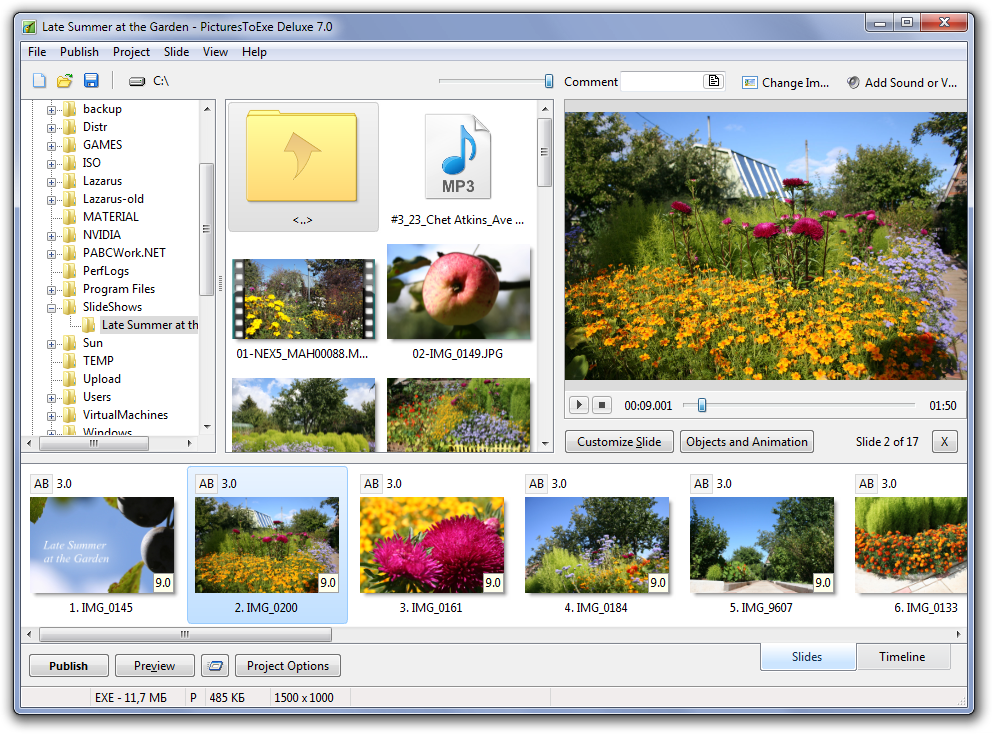Open the Help menu
The height and width of the screenshot is (734, 993).
tap(254, 52)
